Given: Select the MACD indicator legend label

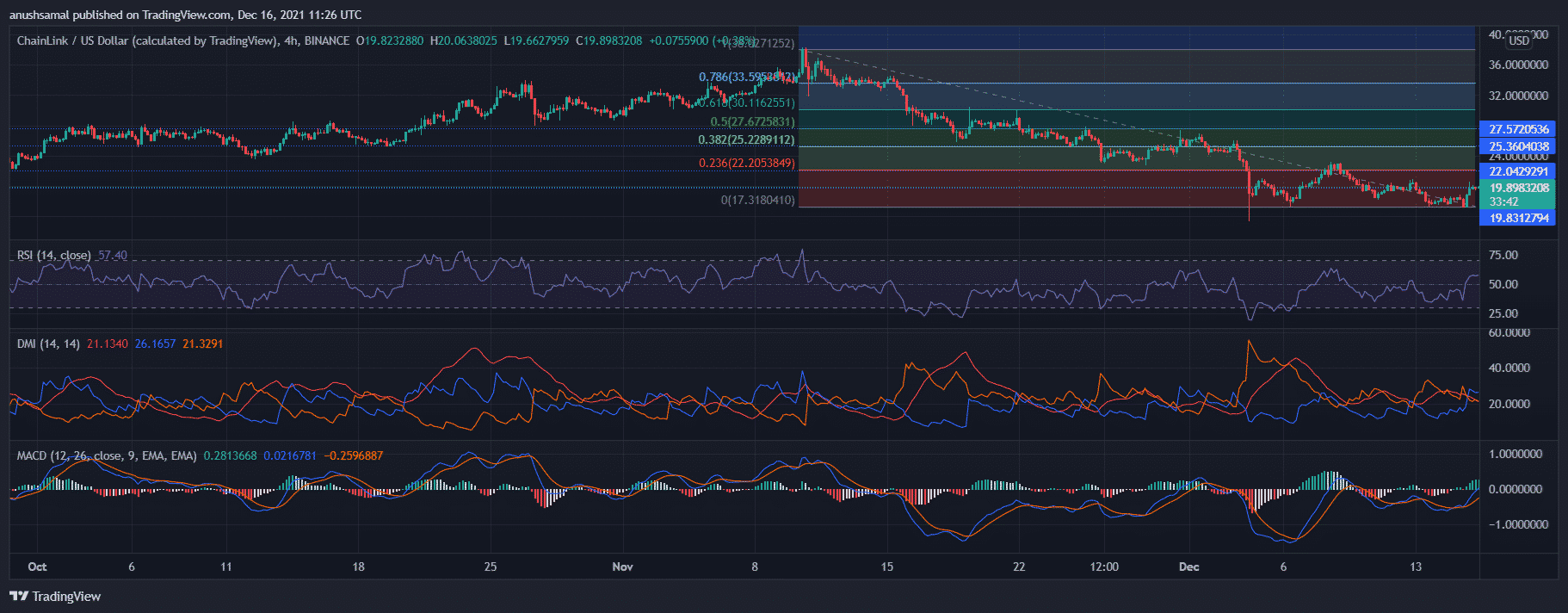Looking at the screenshot, I should pyautogui.click(x=106, y=455).
